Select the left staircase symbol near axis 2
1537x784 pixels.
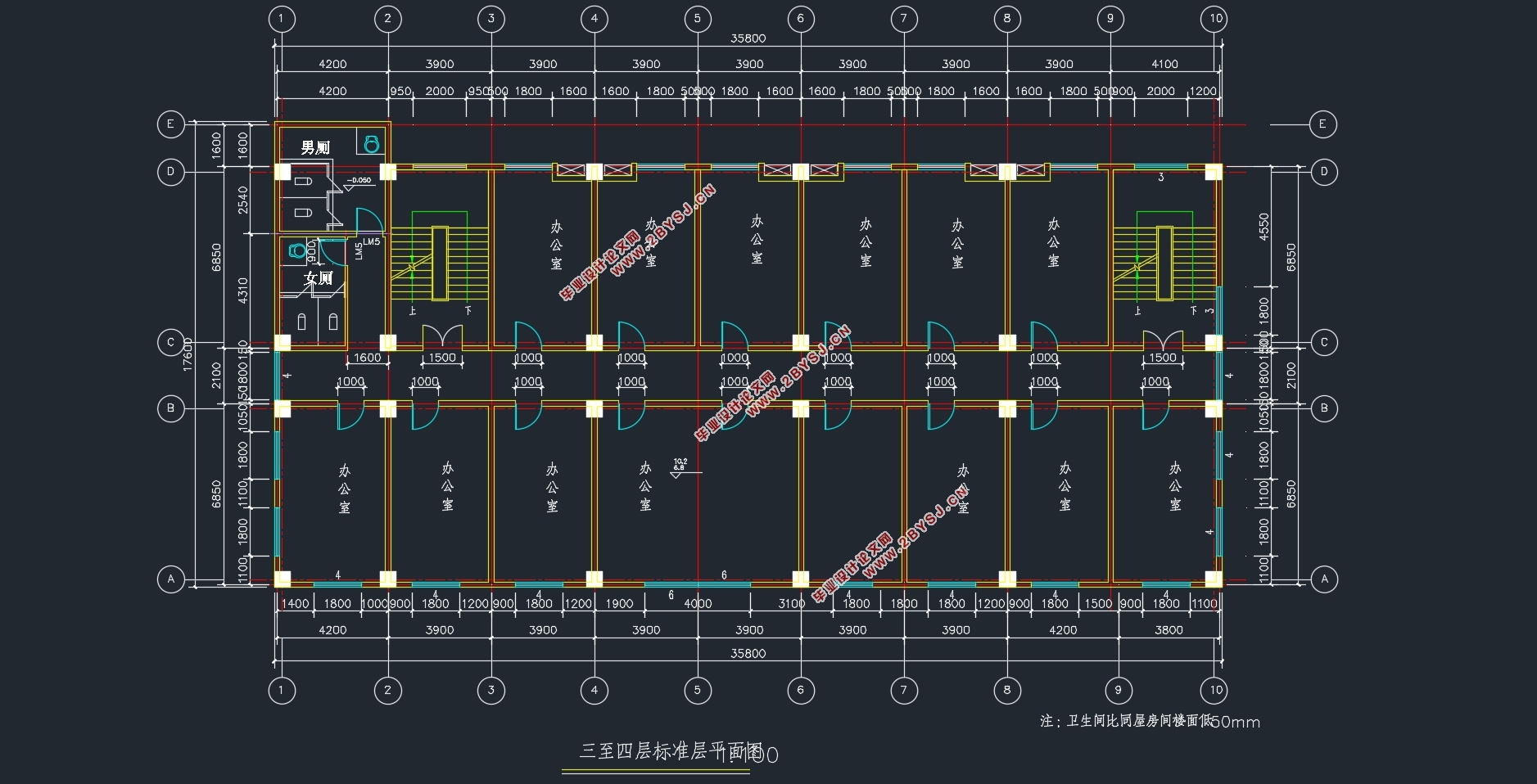click(x=440, y=262)
